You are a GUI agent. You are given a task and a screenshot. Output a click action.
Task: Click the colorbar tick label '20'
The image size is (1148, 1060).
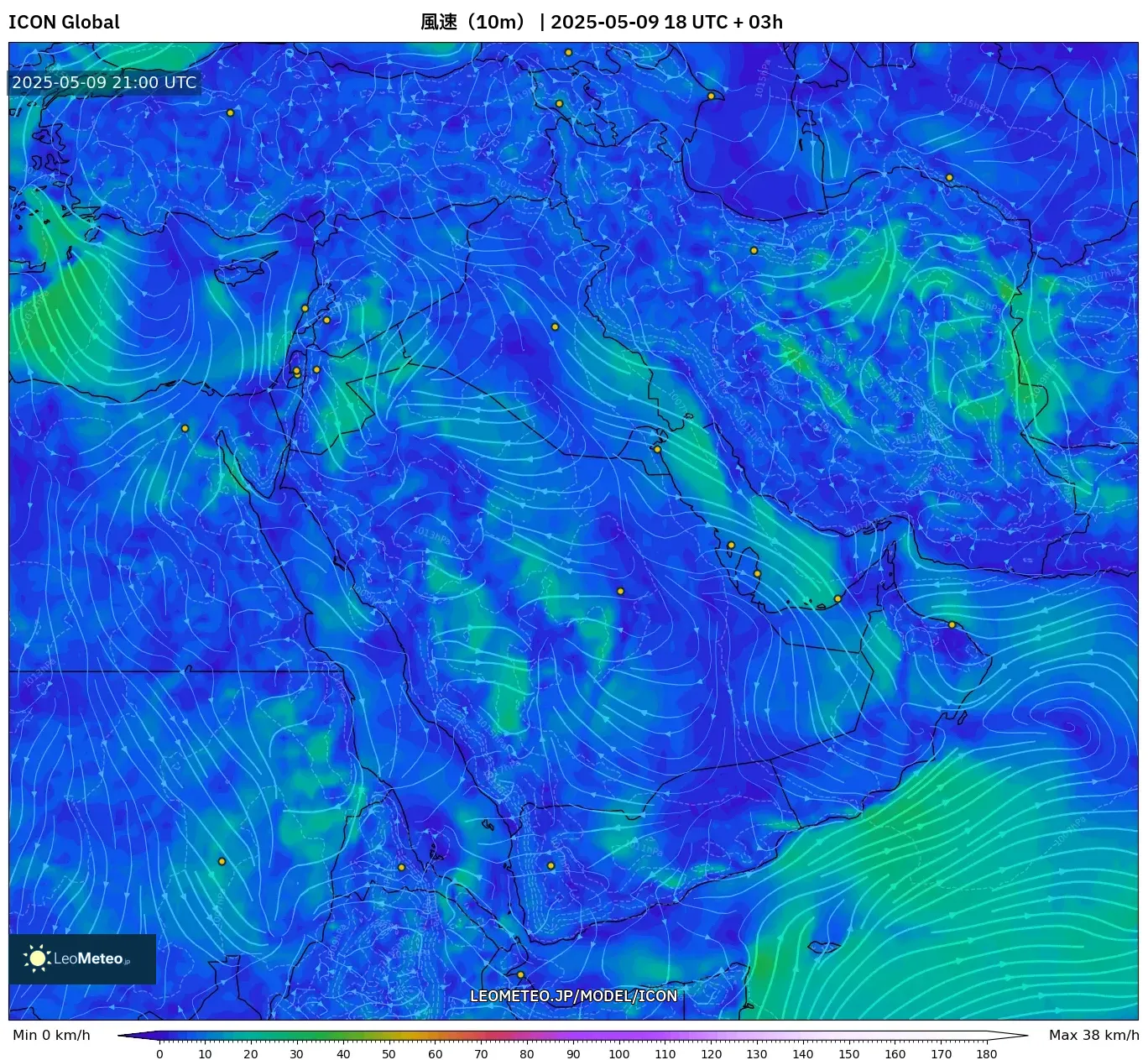click(x=251, y=1054)
